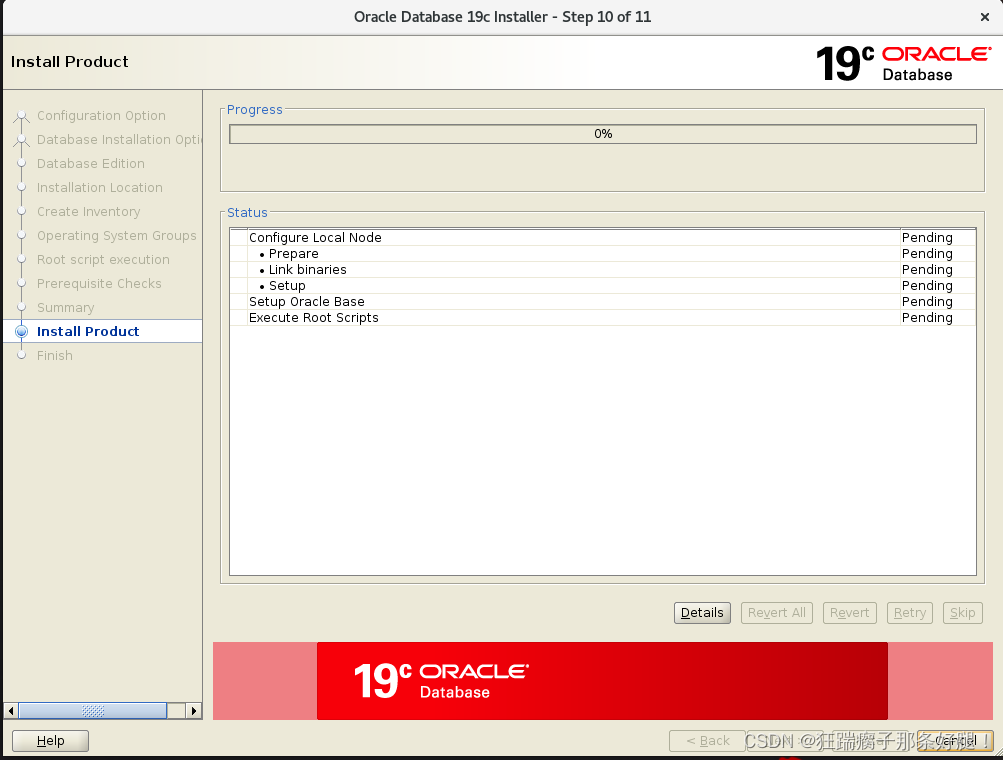Select the Summary step in sidebar

pos(64,307)
